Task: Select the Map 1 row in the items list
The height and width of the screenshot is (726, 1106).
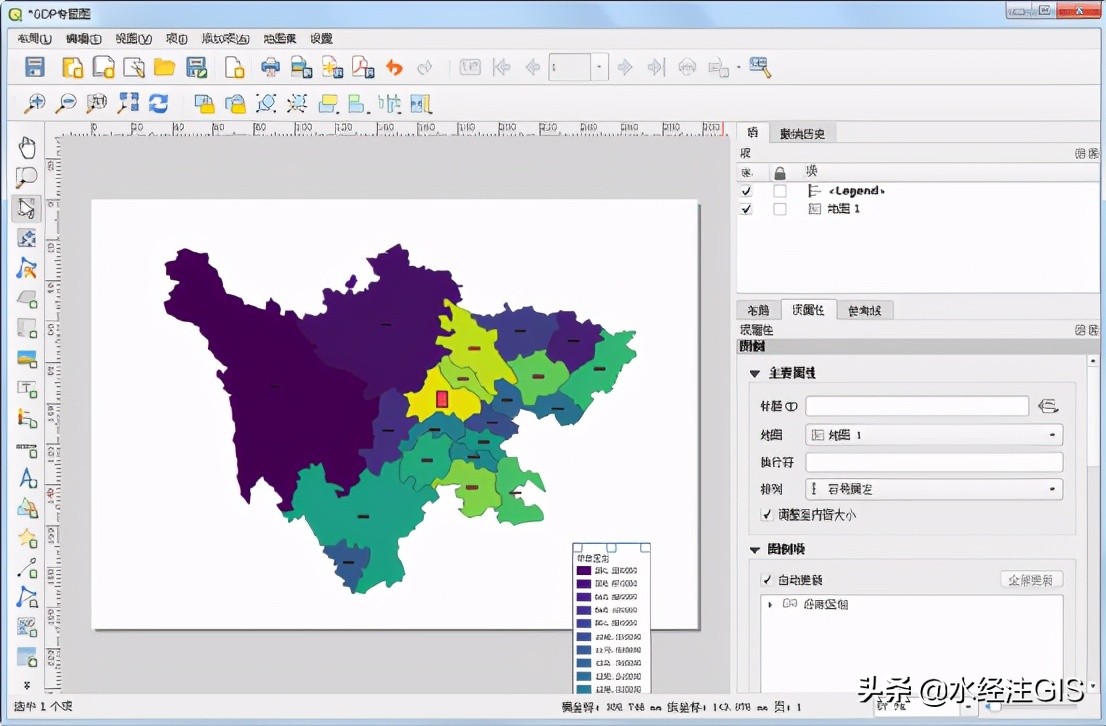Action: click(x=917, y=209)
